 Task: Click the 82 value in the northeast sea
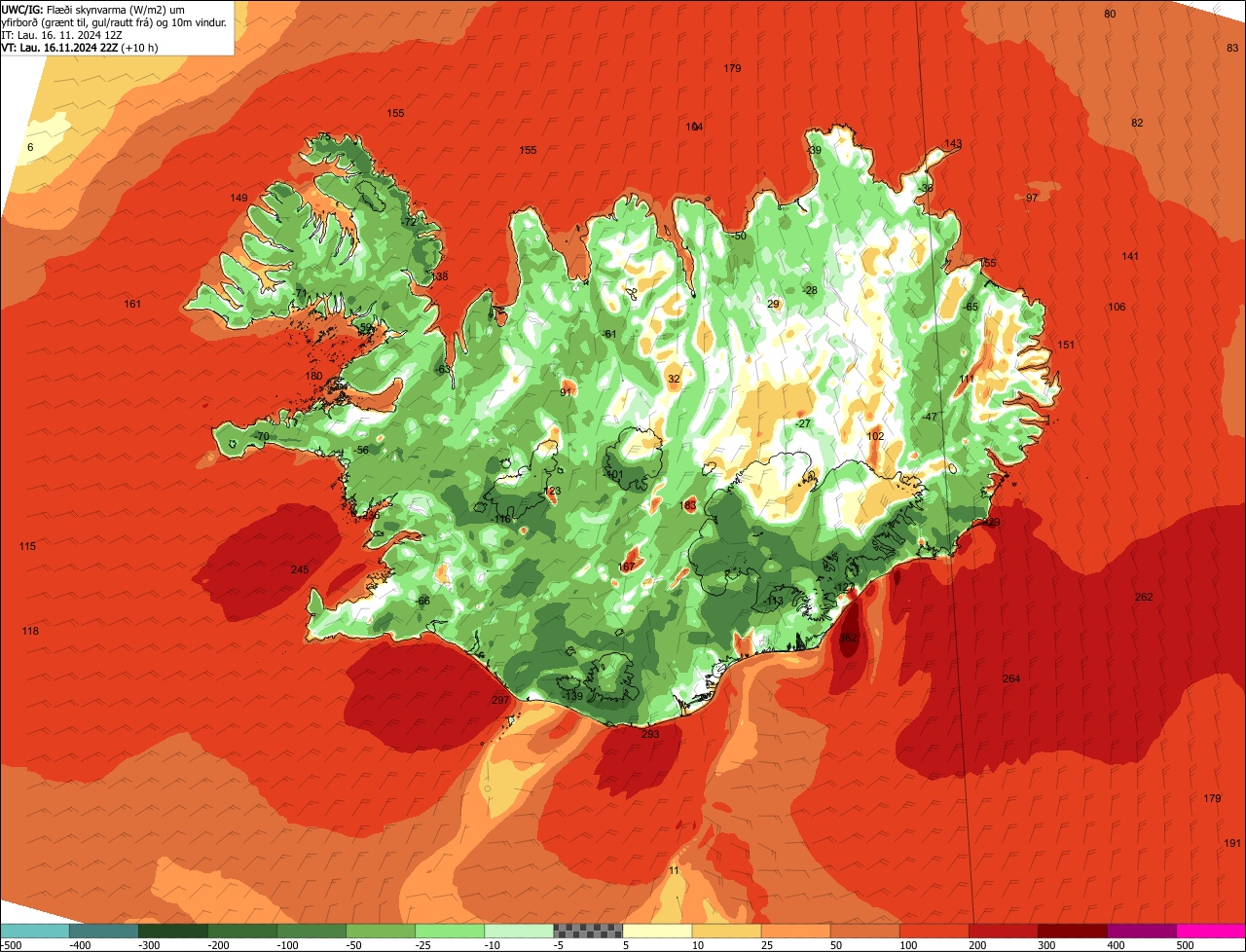tap(1137, 123)
